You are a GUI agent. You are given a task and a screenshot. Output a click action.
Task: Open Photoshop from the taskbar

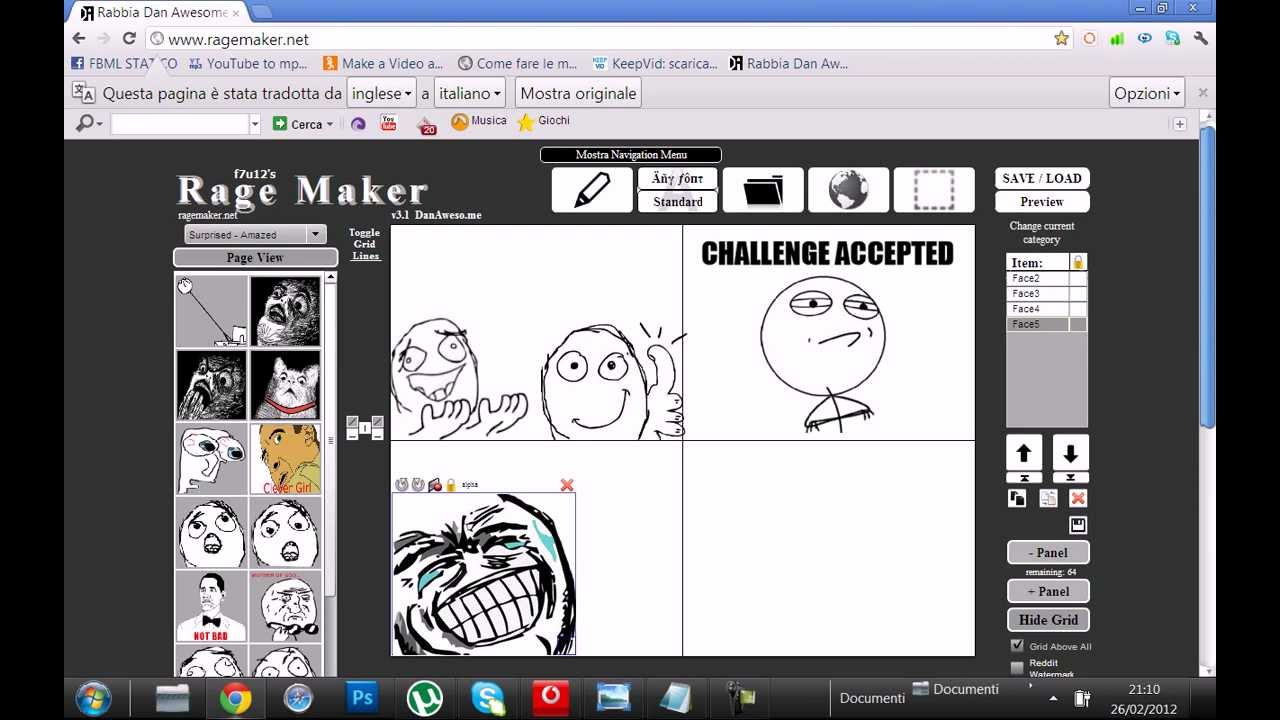[x=362, y=698]
